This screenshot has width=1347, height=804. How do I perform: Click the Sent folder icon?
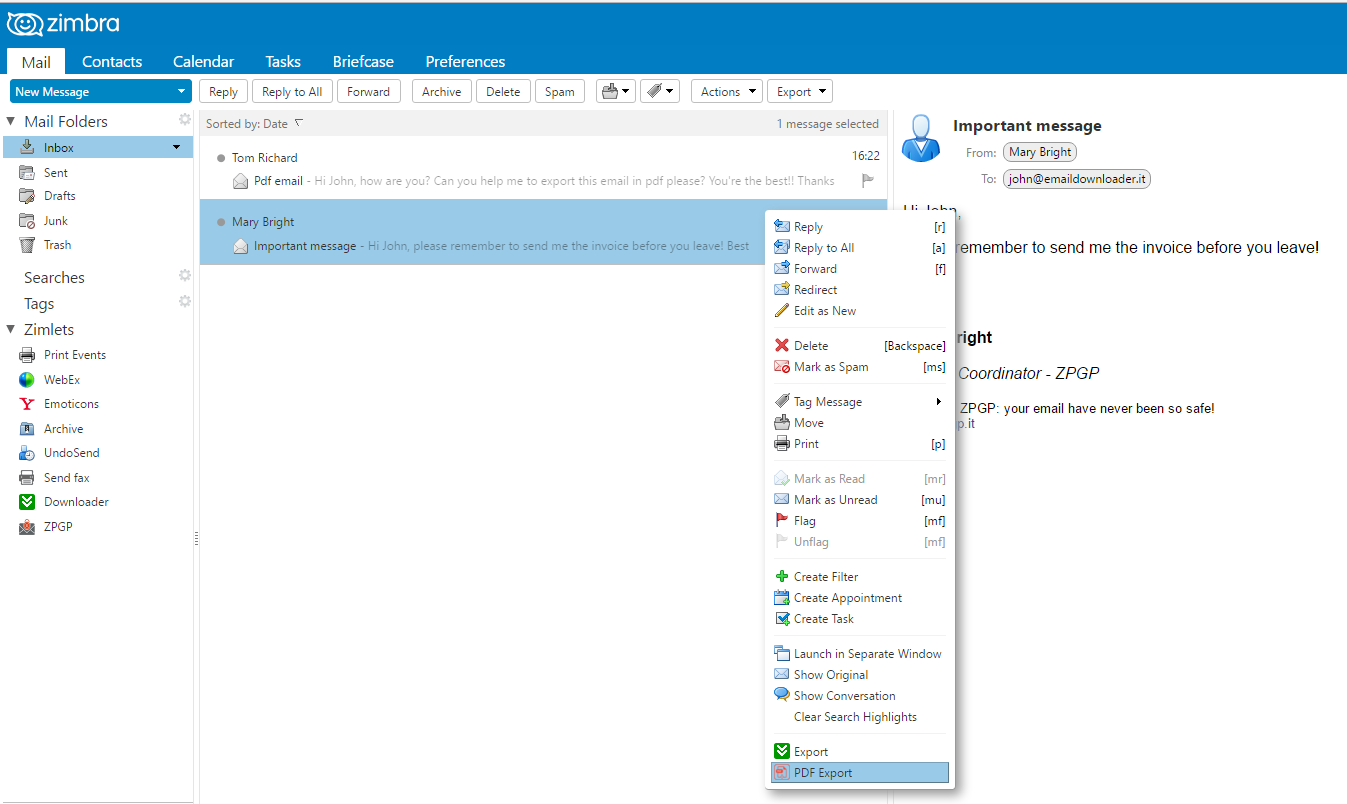[27, 173]
